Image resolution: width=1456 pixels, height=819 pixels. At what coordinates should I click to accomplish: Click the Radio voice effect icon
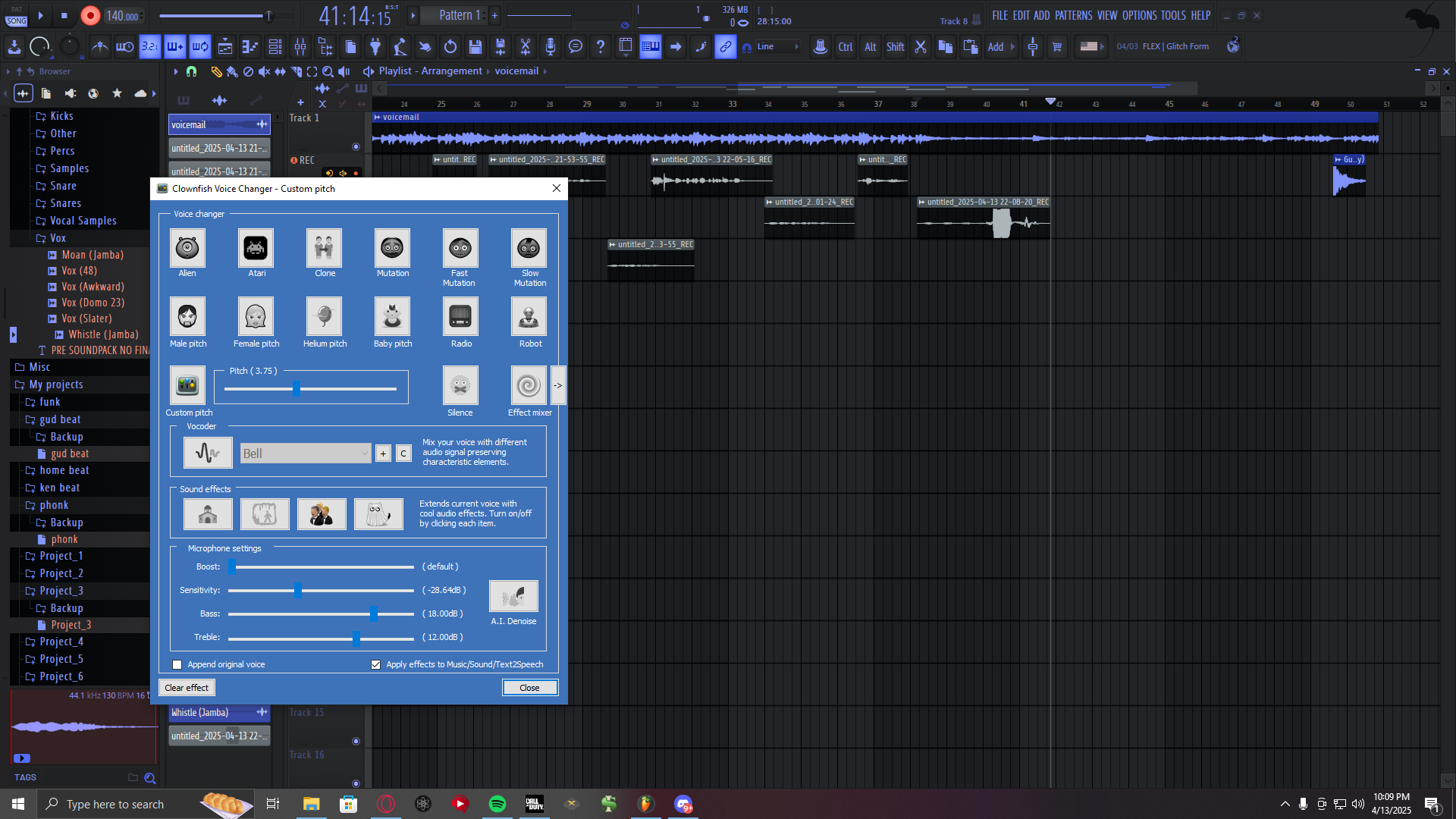460,317
